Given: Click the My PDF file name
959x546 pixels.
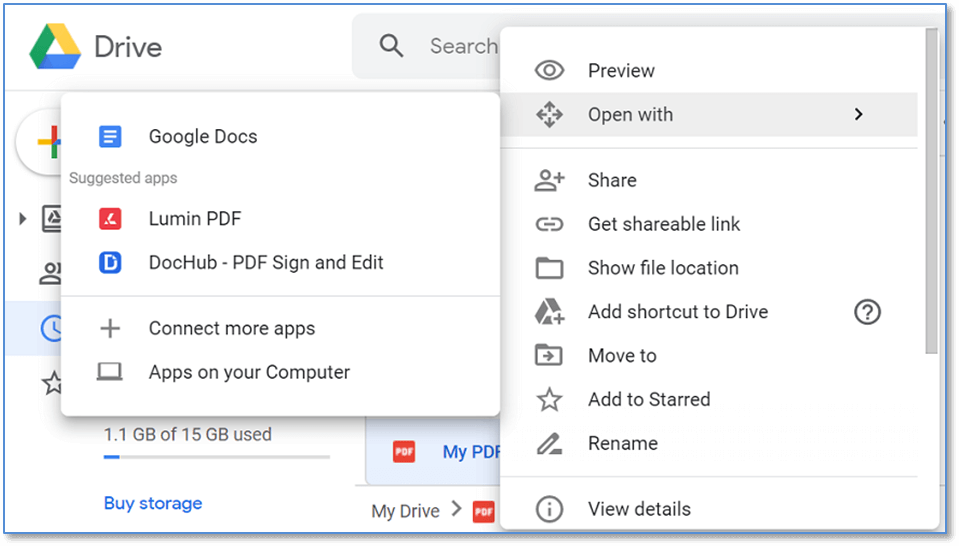Looking at the screenshot, I should click(472, 452).
